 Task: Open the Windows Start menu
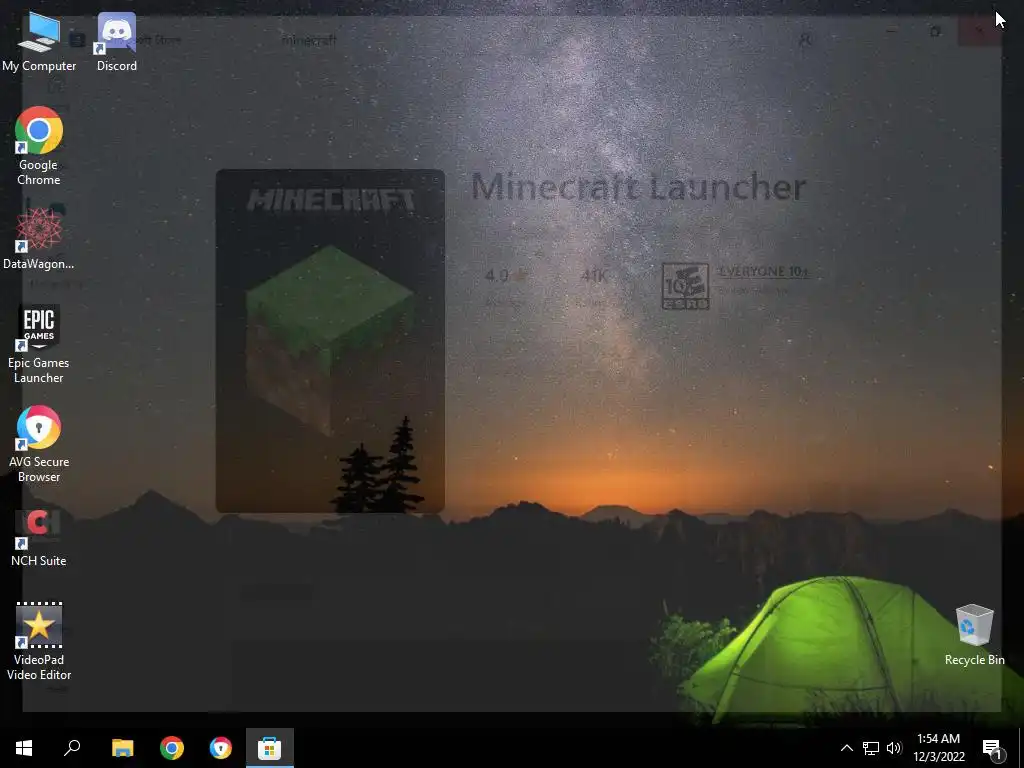point(24,748)
